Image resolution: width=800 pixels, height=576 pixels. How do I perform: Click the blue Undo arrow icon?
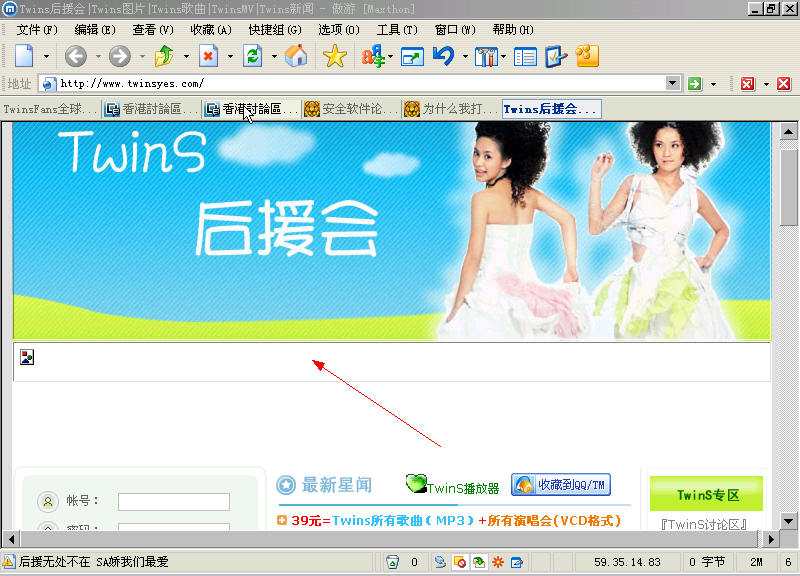(444, 56)
